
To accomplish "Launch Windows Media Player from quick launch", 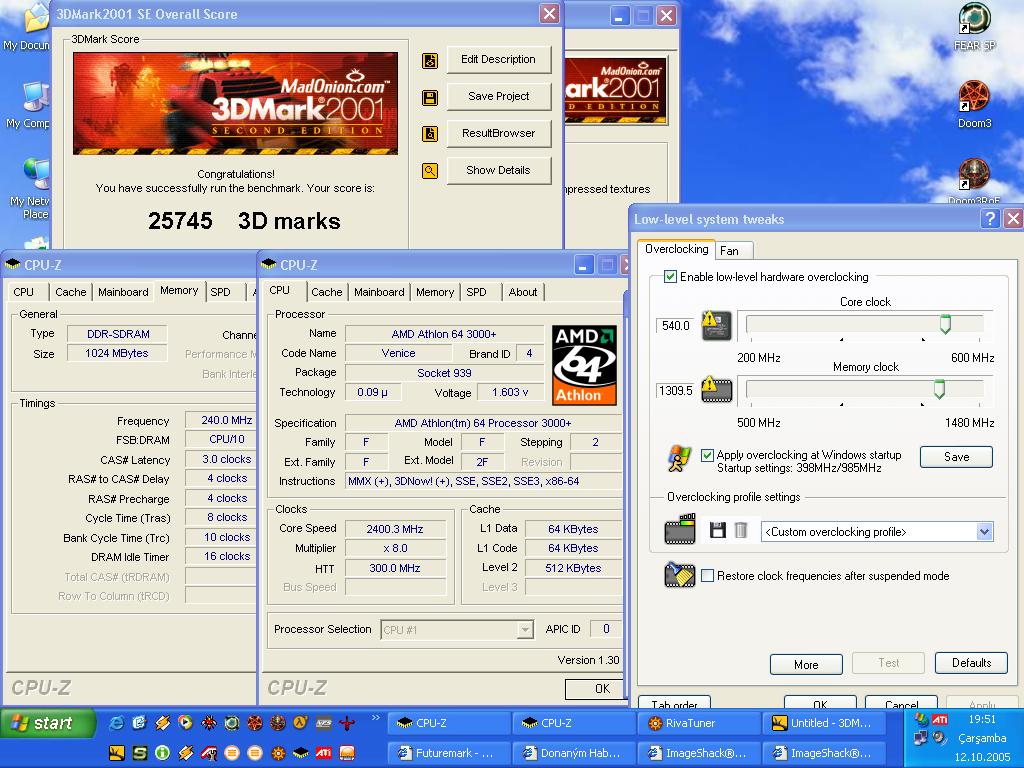I will pos(185,722).
